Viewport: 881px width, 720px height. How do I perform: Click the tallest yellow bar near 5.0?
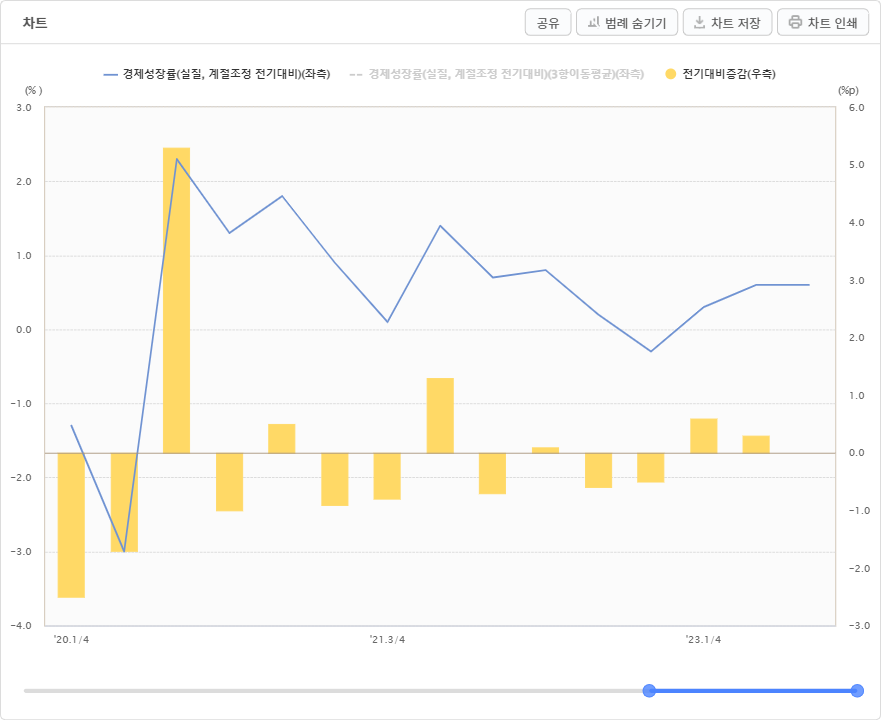[x=176, y=300]
